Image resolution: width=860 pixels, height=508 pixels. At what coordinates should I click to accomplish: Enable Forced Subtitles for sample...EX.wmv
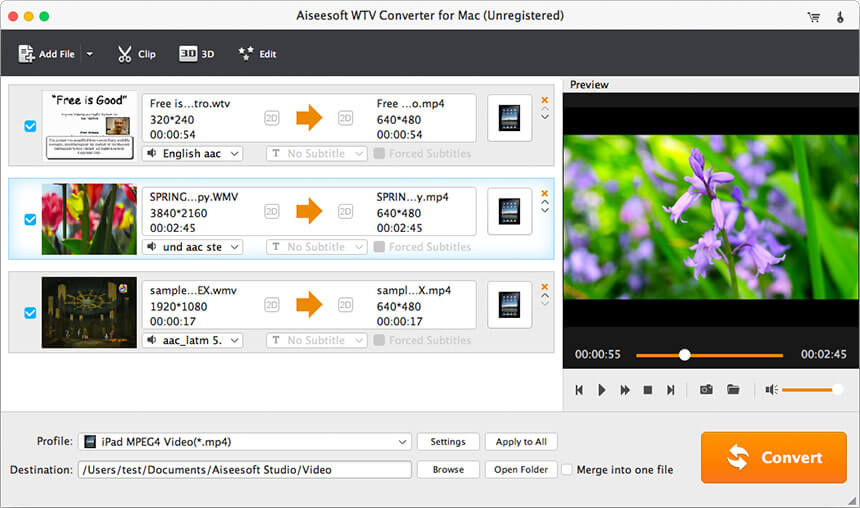tap(379, 340)
